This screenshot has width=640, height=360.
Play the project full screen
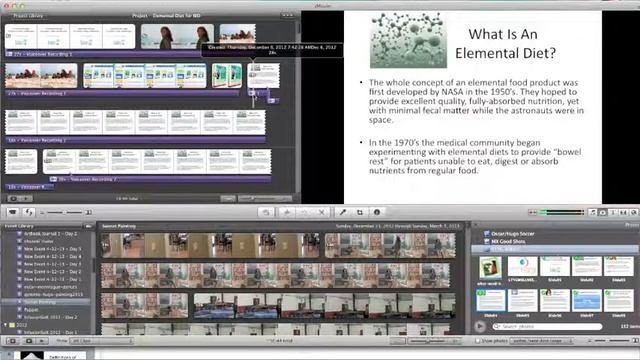pos(13,199)
